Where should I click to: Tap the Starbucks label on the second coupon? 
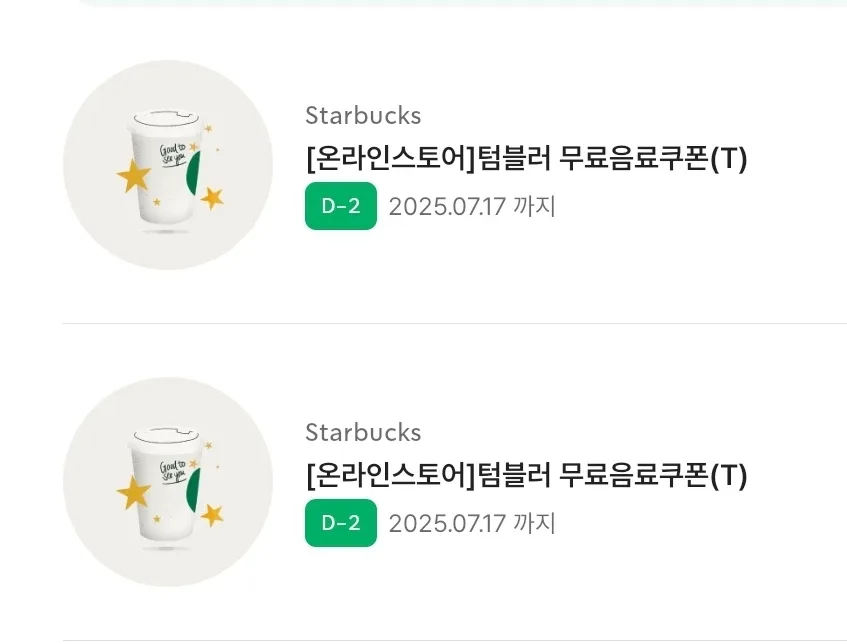click(363, 433)
